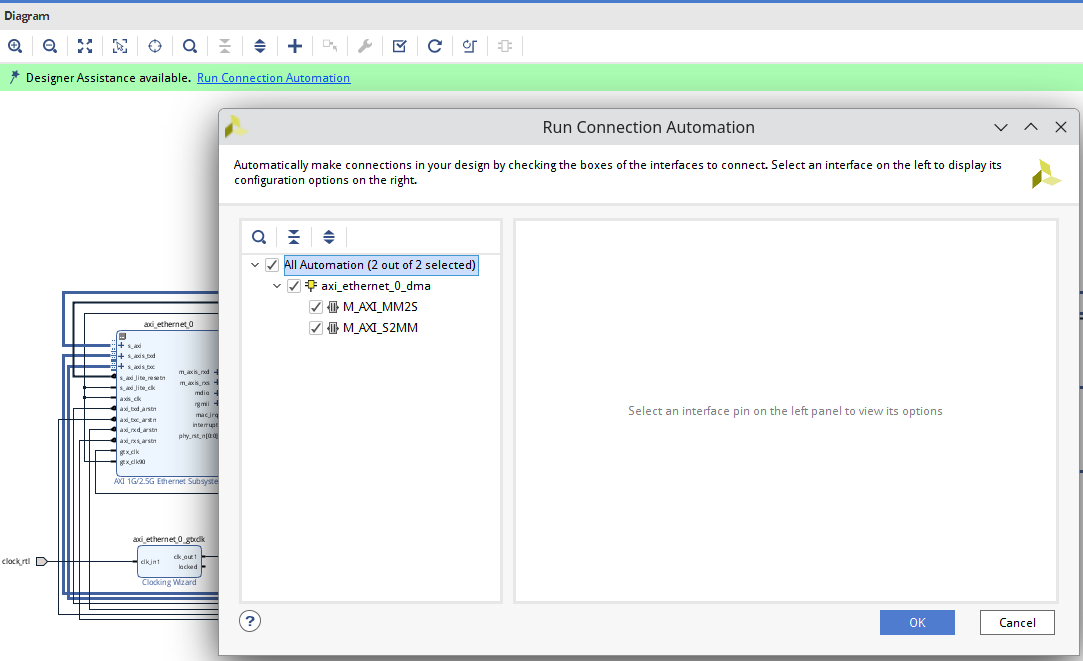Expand the s_axis_txc port on axi_ethernet_0
This screenshot has height=661, width=1083.
click(122, 366)
